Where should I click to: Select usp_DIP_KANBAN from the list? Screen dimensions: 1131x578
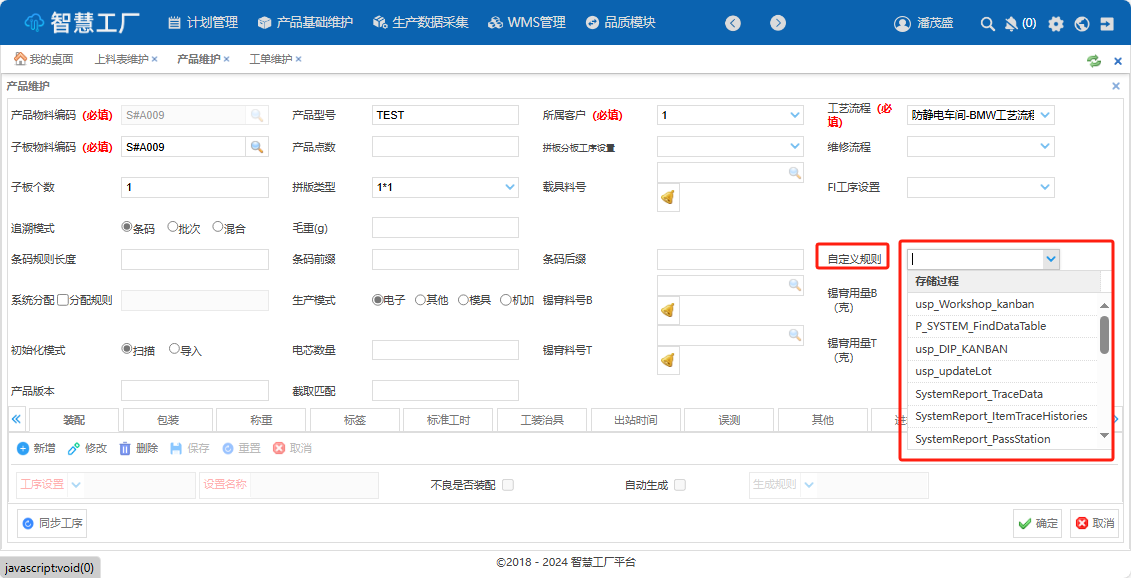coord(961,349)
